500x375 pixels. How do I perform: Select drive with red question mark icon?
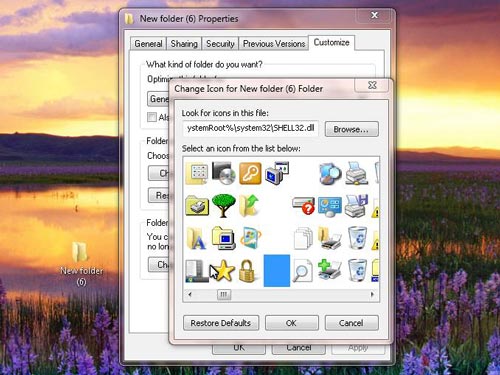303,206
